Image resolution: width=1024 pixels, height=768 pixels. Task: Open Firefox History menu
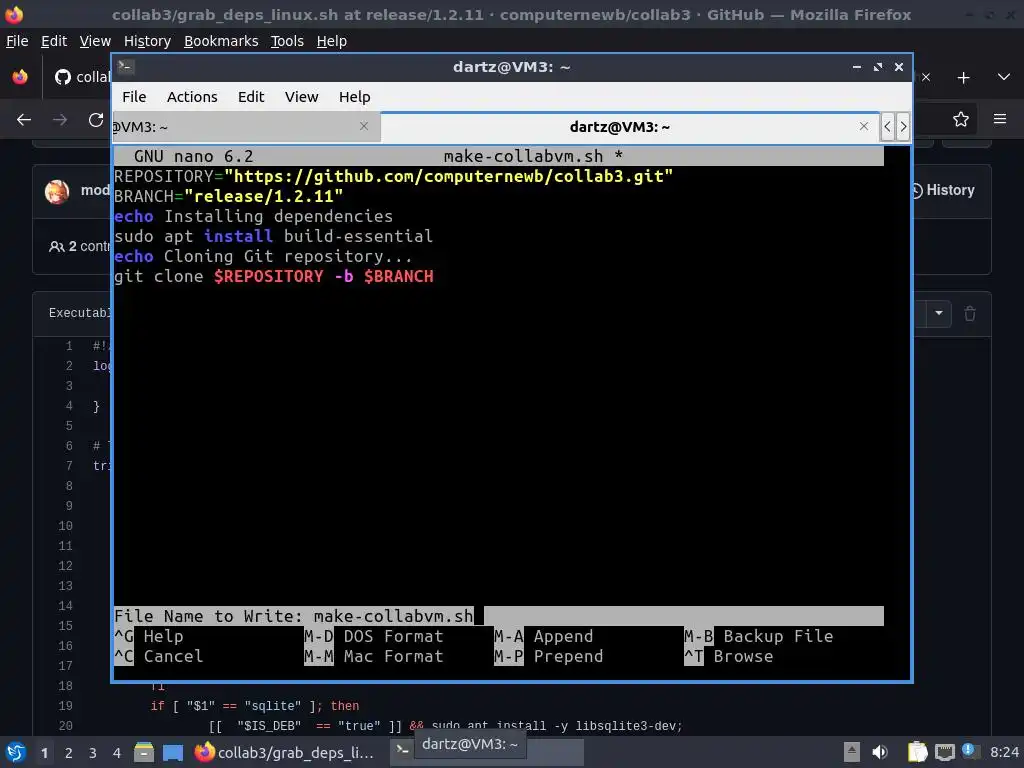click(147, 41)
